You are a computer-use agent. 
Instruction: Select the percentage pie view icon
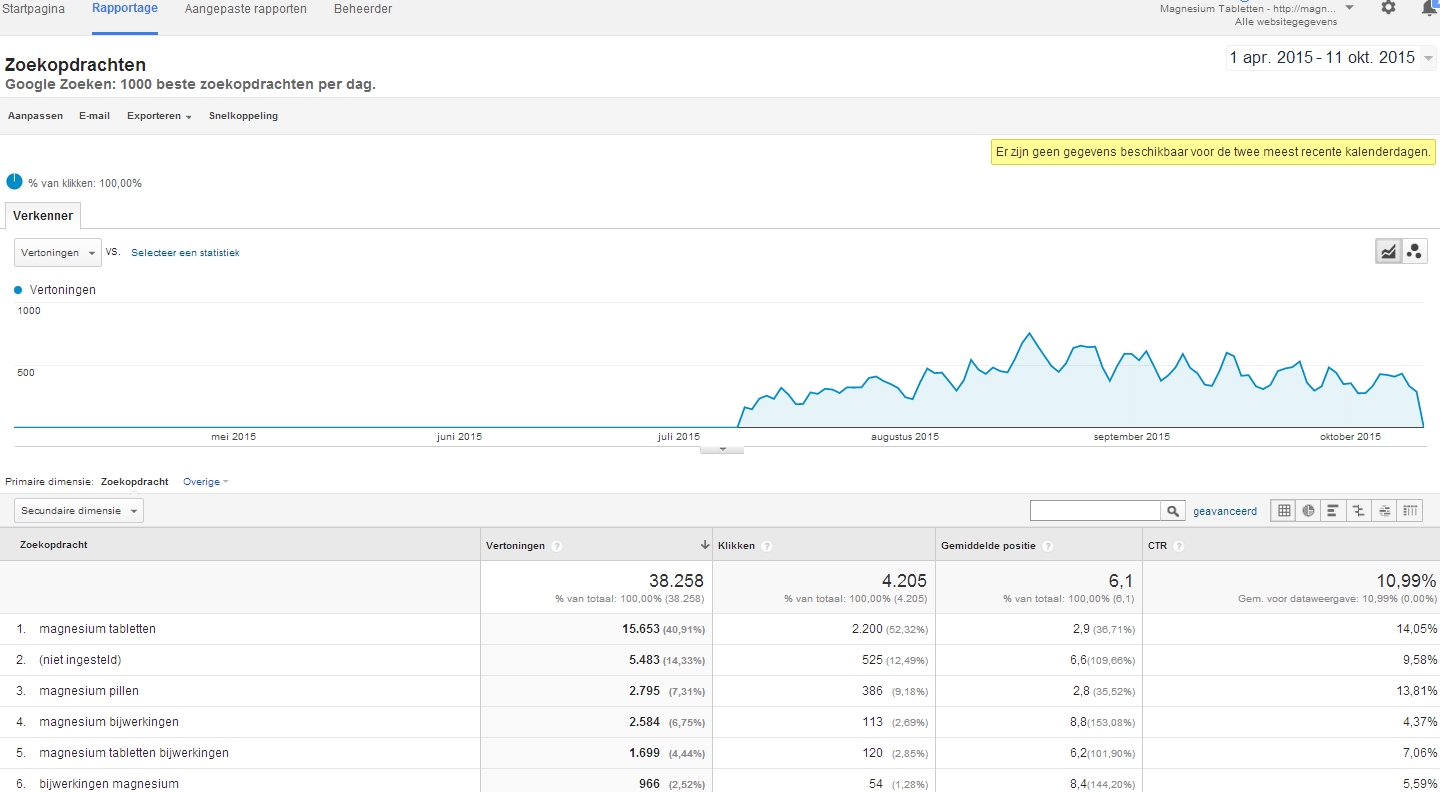pos(1309,511)
